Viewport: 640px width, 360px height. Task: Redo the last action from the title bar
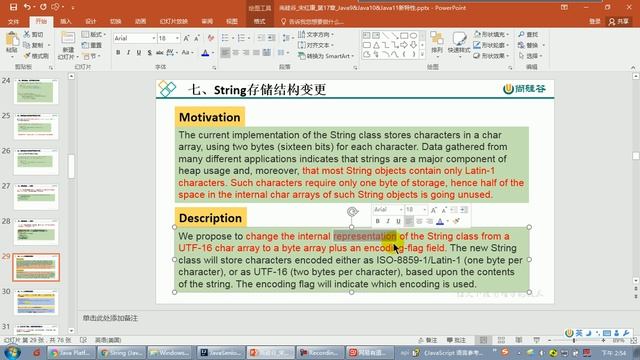[43, 7]
